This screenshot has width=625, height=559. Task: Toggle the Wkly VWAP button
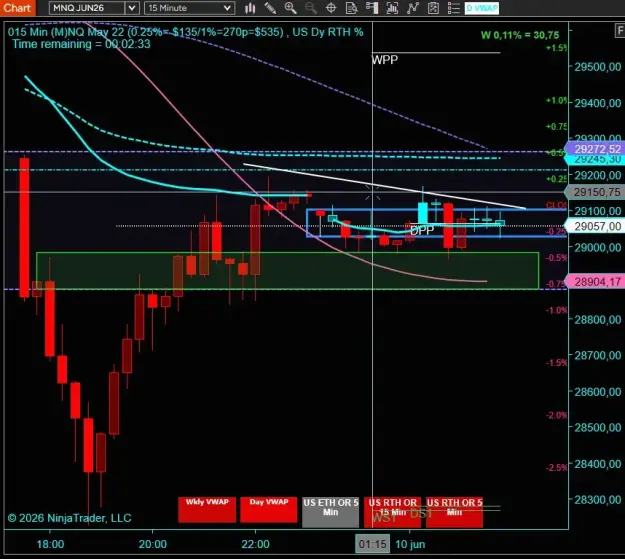coord(207,509)
